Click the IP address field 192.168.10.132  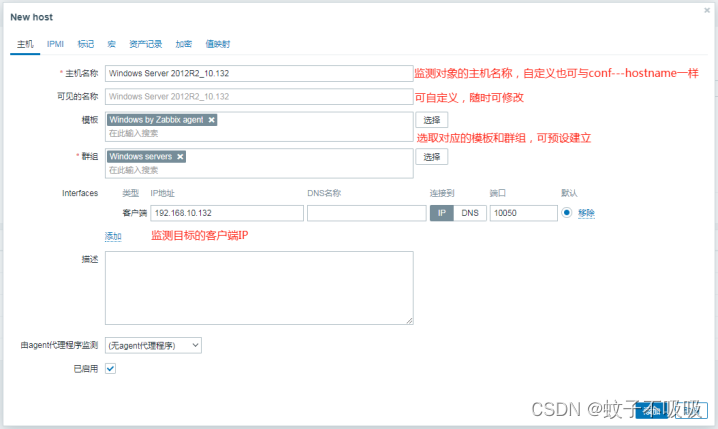(227, 213)
